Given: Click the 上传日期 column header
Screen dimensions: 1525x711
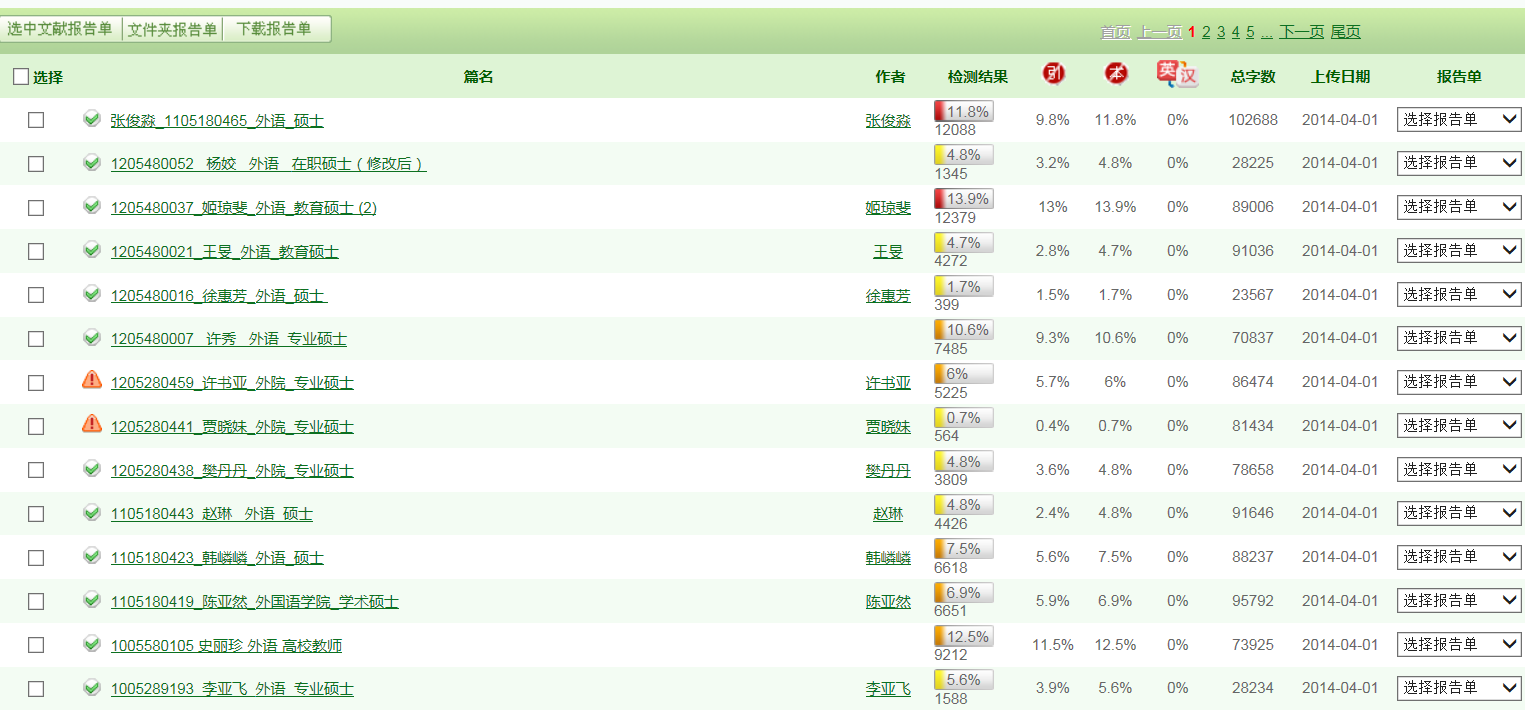Looking at the screenshot, I should tap(1340, 77).
